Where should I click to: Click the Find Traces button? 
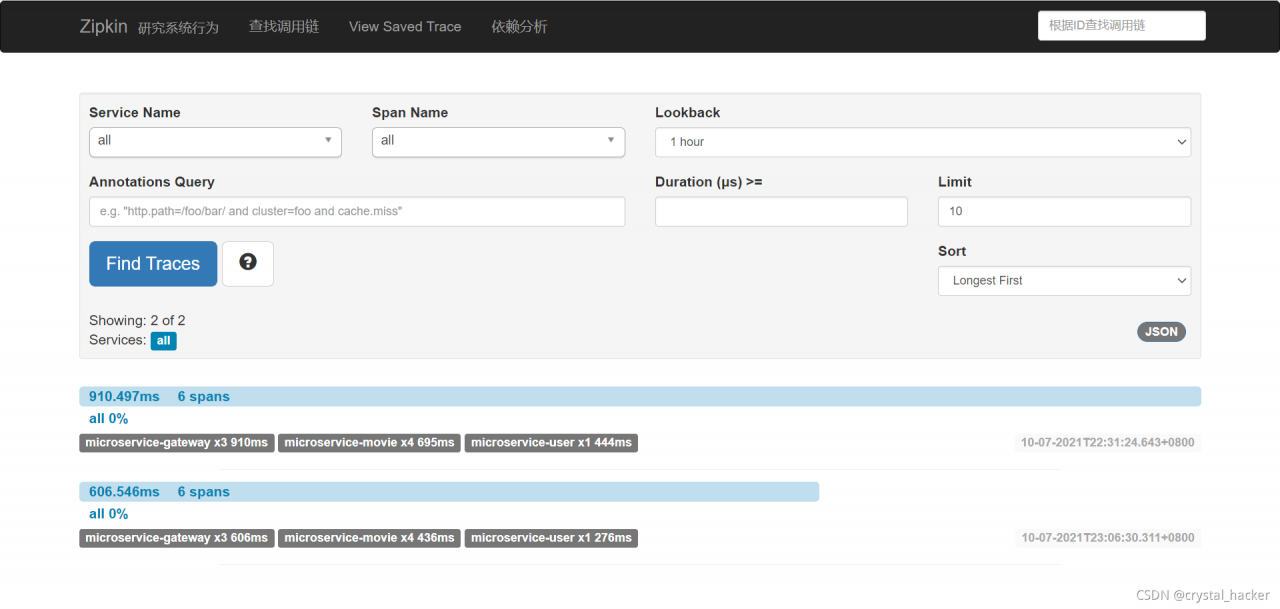153,263
